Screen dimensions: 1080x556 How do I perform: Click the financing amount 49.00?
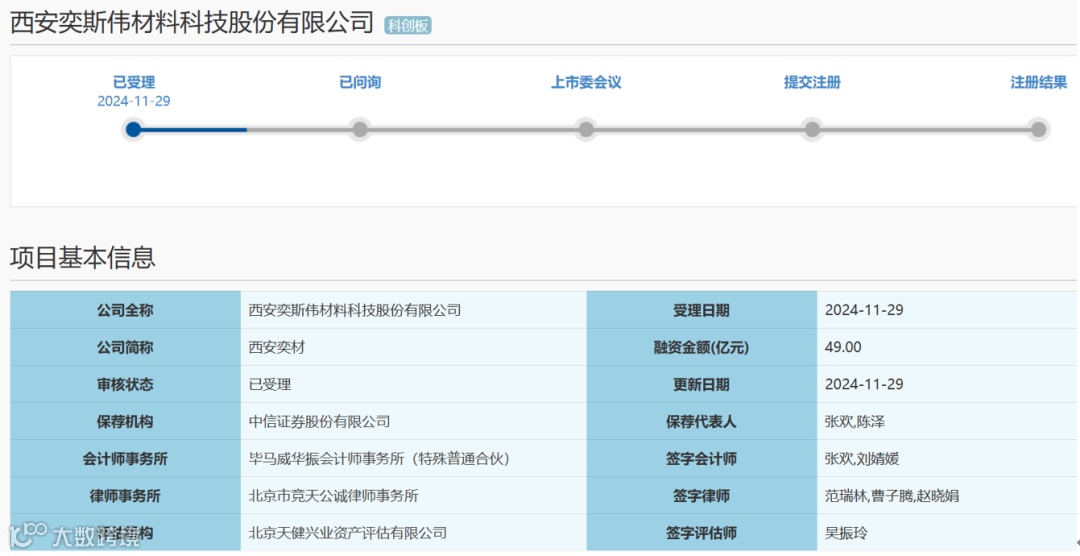843,348
